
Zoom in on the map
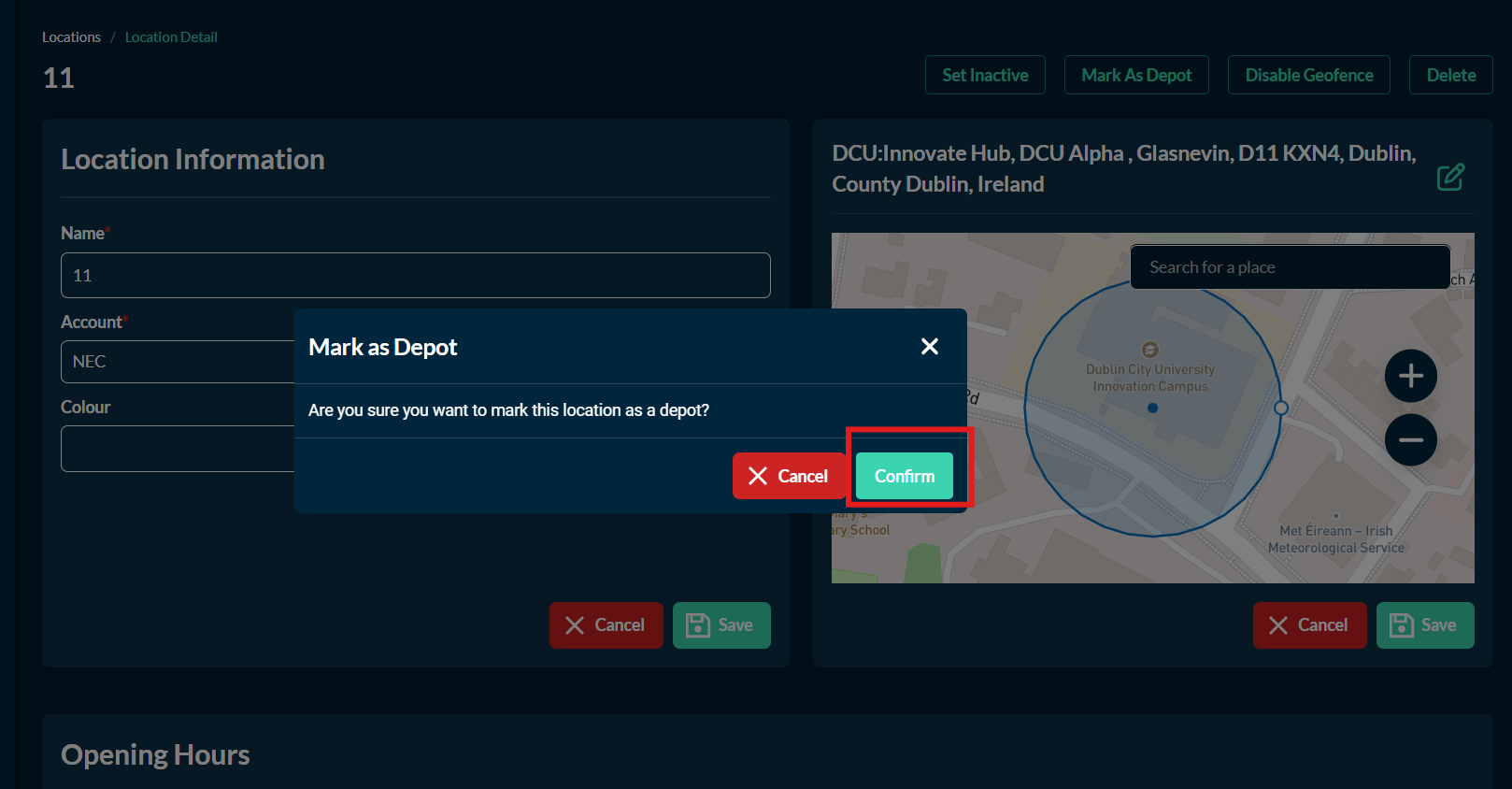[1411, 376]
